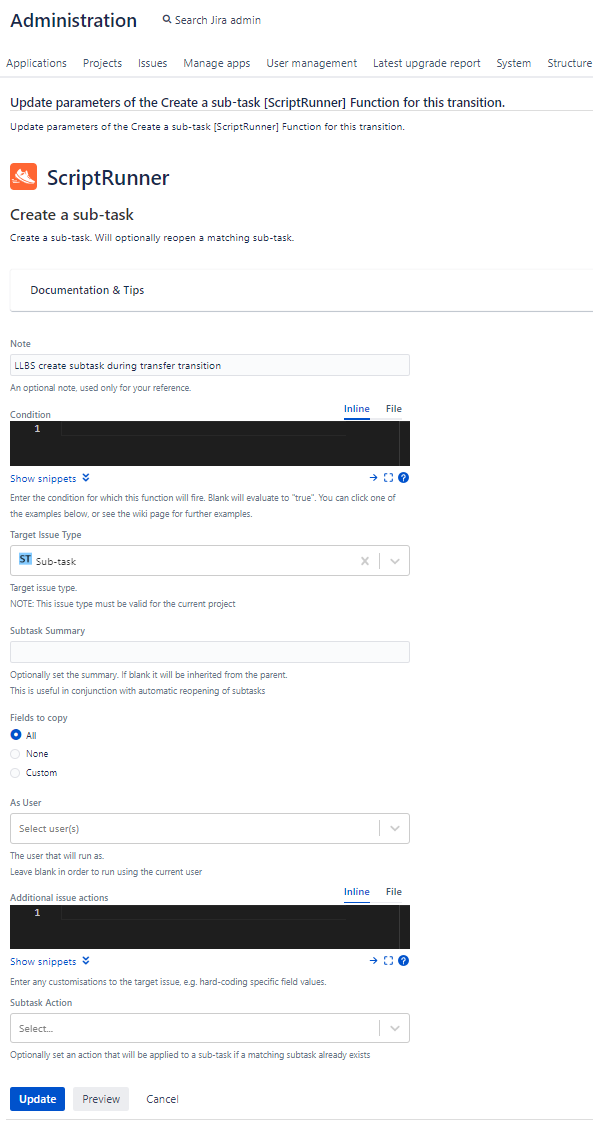Viewport: 593px width, 1130px height.
Task: Open the User management tab
Action: 311,63
